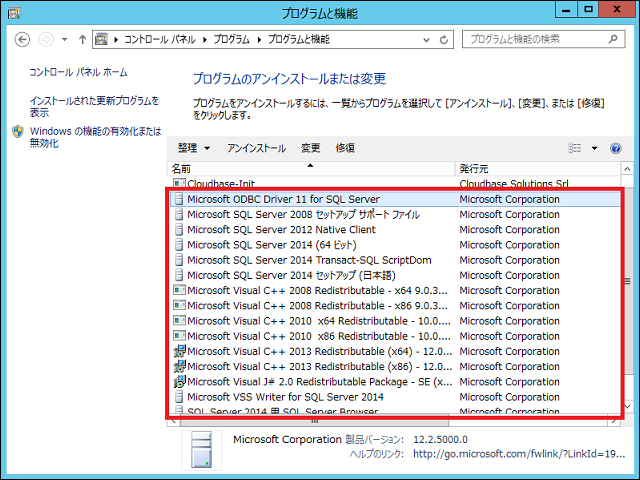Click Cloudbase Solutions Srl publisher cell
This screenshot has width=640, height=480.
[514, 184]
